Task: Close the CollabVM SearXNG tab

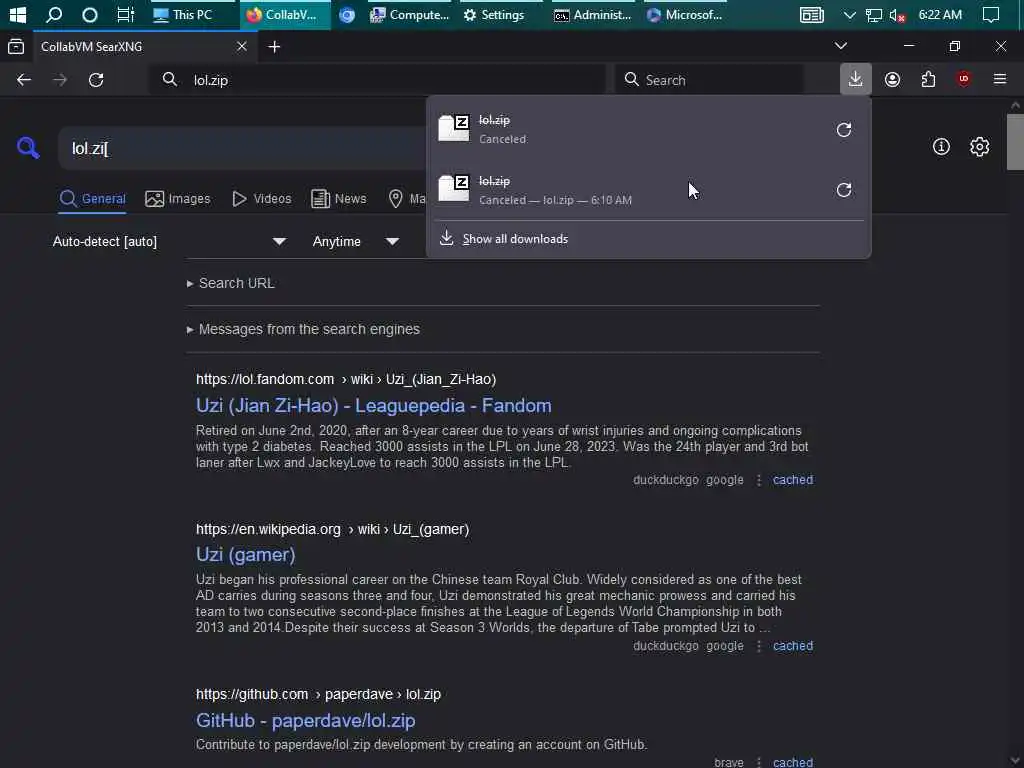Action: [x=242, y=46]
